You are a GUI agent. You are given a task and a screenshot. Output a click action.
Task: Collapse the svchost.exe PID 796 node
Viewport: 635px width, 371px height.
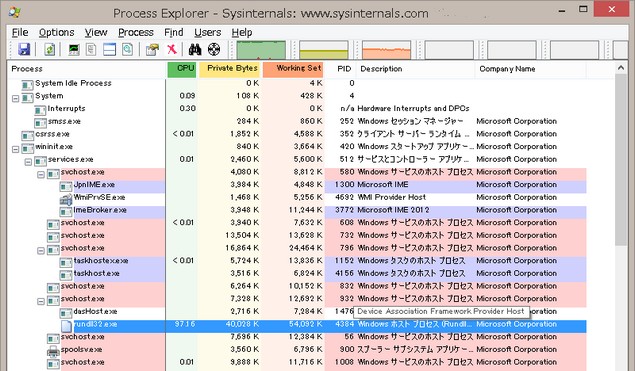click(x=41, y=251)
